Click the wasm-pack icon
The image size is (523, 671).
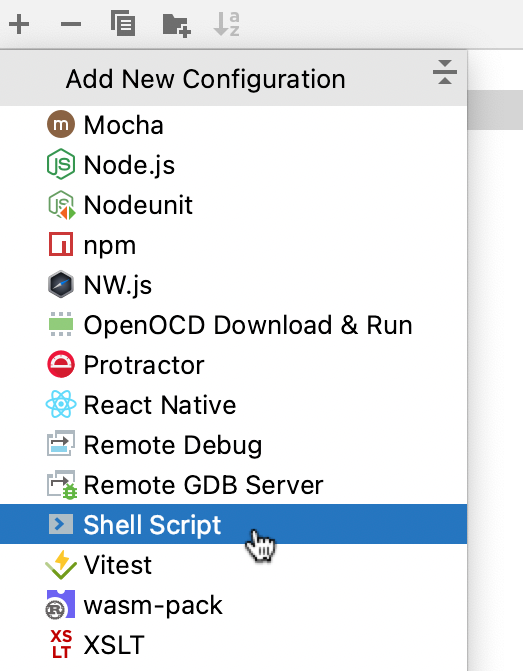click(x=60, y=604)
